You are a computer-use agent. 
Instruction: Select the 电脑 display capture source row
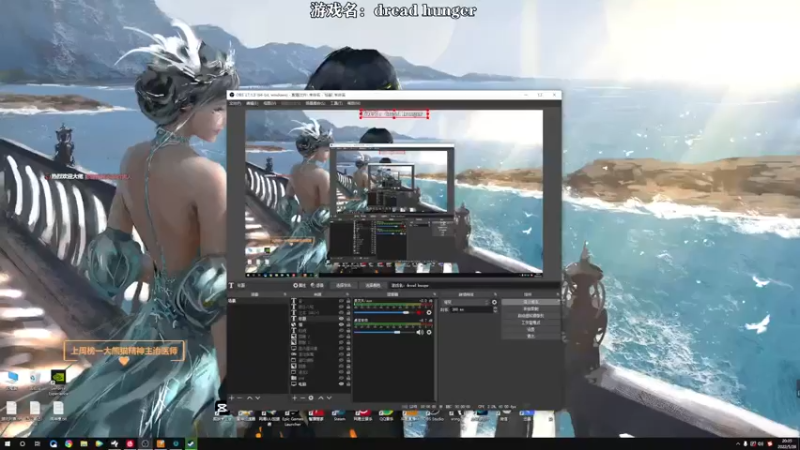321,384
